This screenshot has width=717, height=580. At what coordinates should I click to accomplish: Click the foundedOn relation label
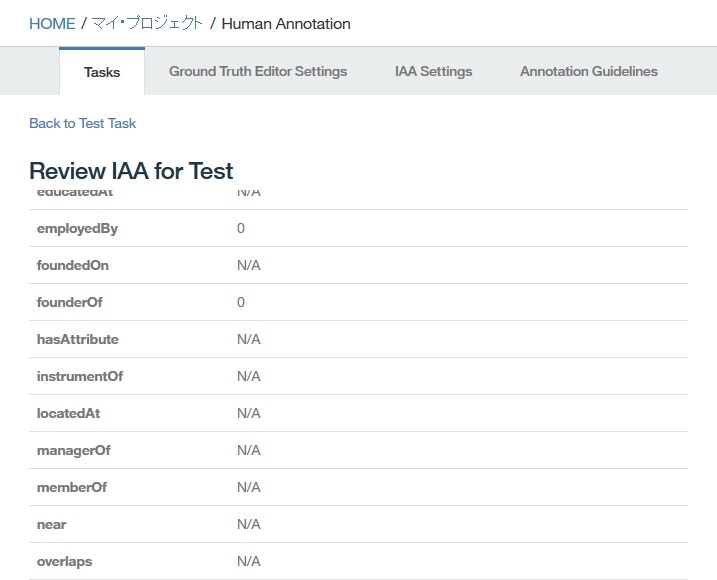click(73, 265)
